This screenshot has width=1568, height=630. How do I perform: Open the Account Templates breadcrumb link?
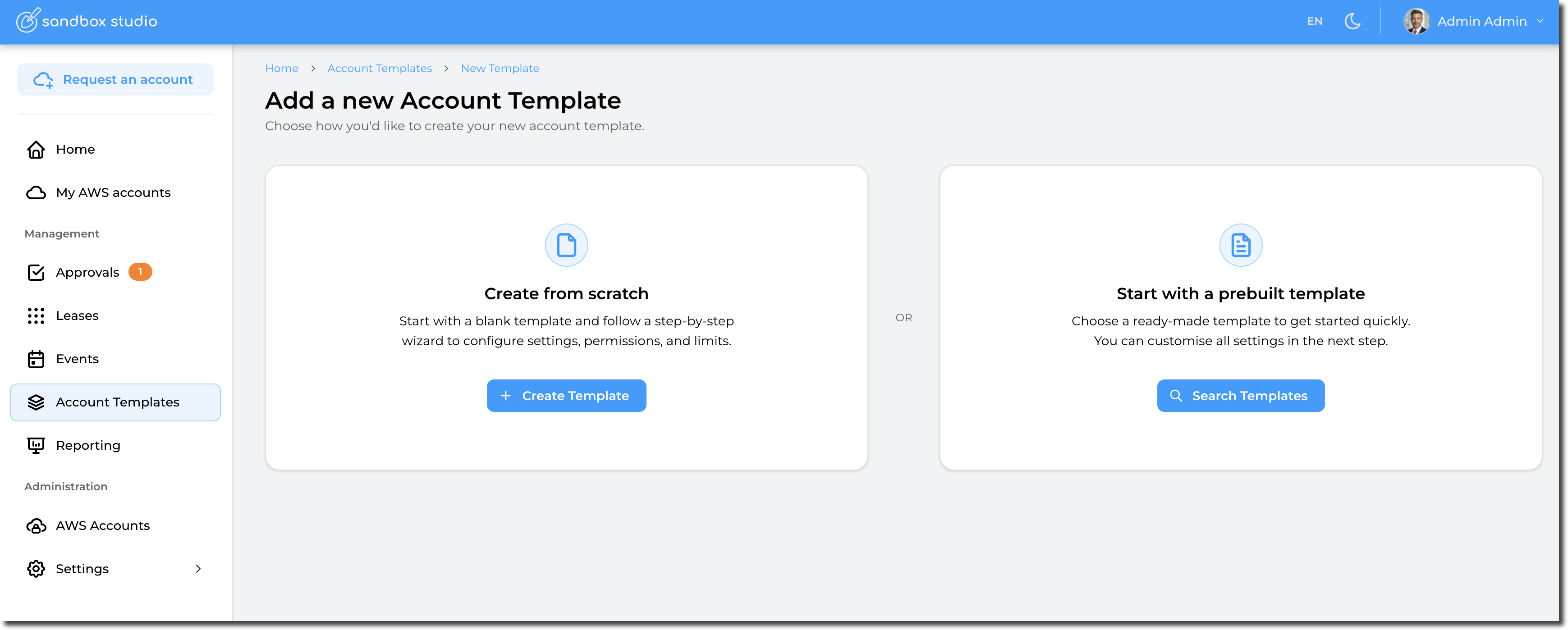click(x=379, y=69)
